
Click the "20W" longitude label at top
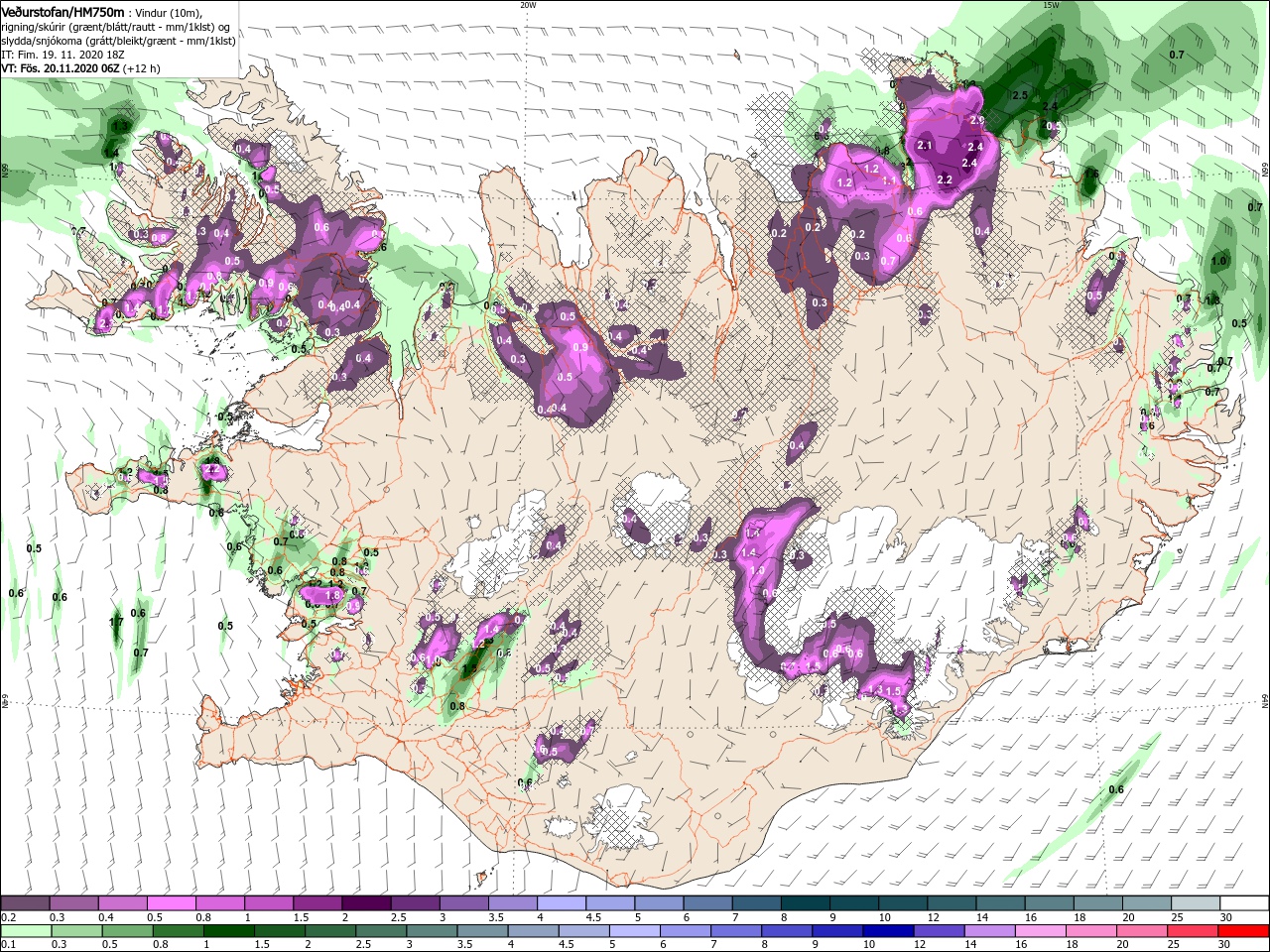528,5
